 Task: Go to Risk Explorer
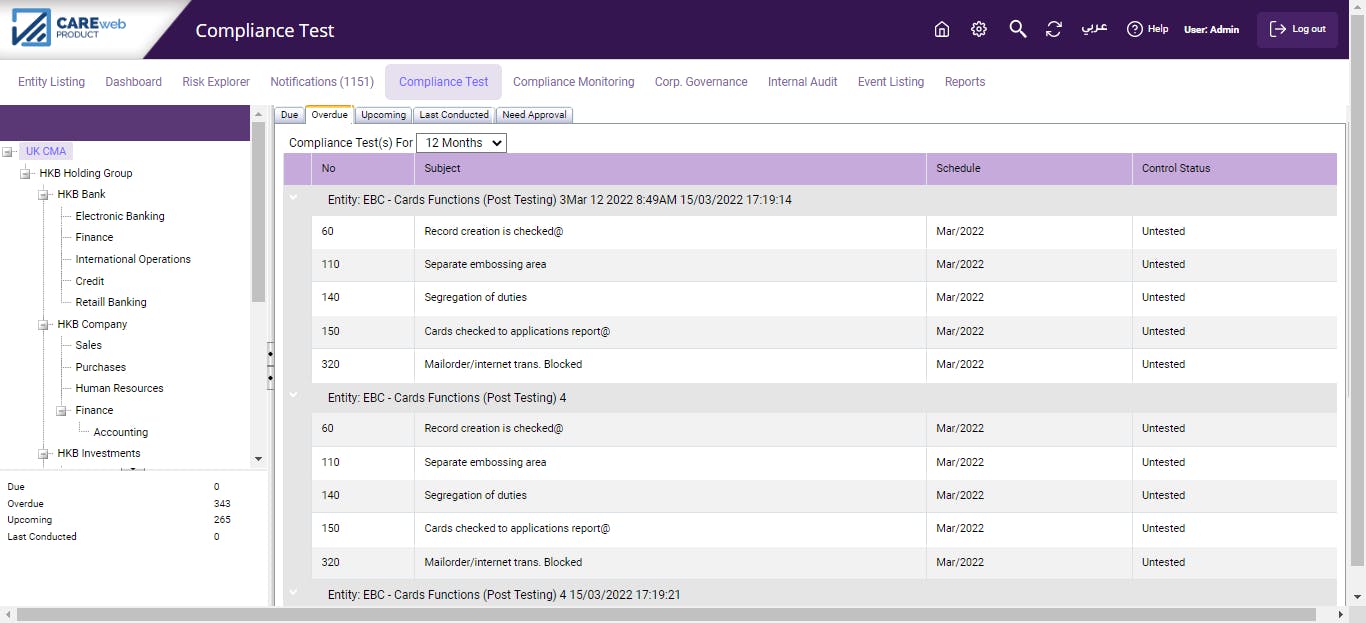[x=216, y=82]
